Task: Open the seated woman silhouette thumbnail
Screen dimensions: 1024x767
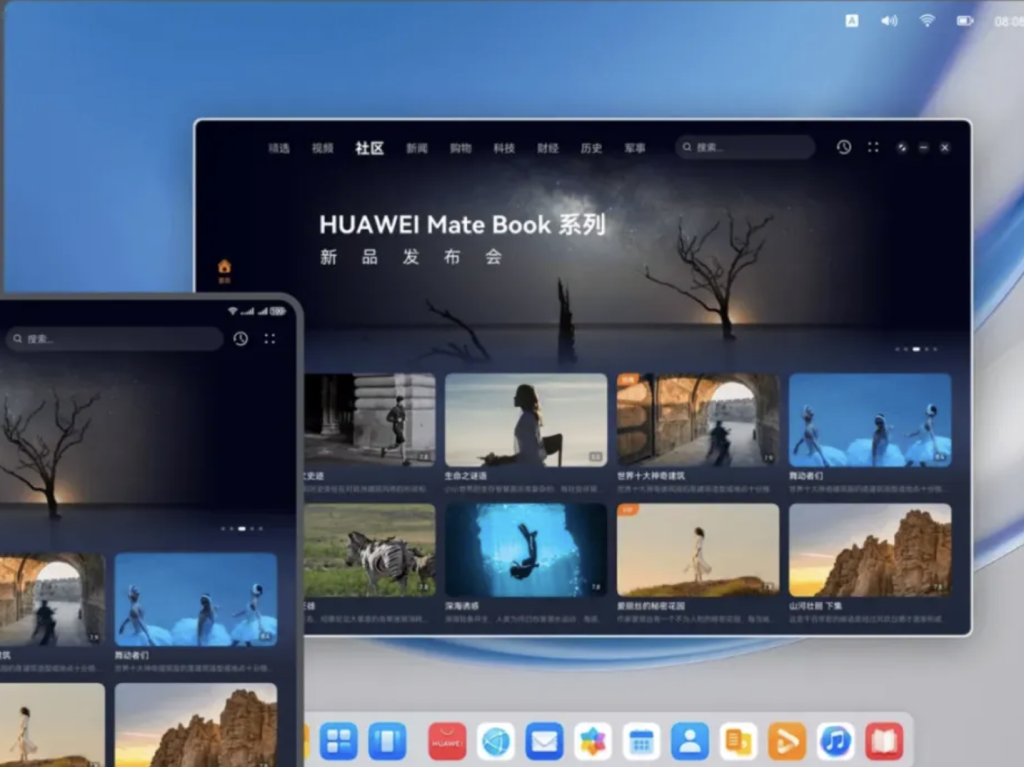Action: (x=526, y=419)
